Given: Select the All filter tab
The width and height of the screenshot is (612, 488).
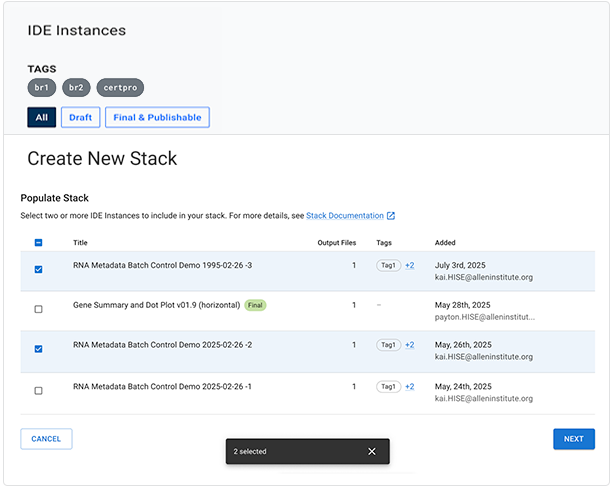Looking at the screenshot, I should coord(41,117).
